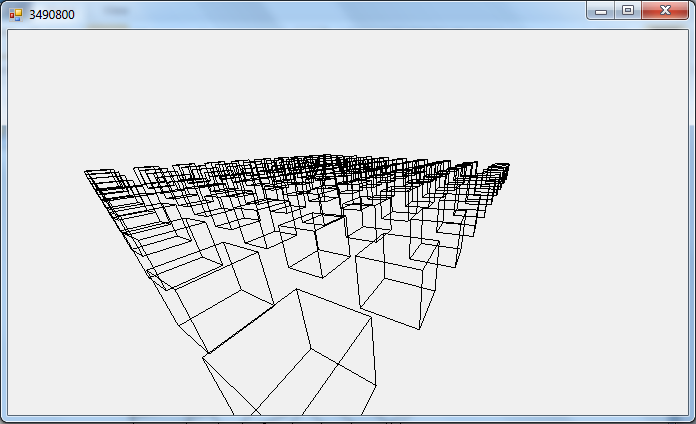Click the application icon in the title bar
Image resolution: width=696 pixels, height=424 pixels.
point(16,15)
